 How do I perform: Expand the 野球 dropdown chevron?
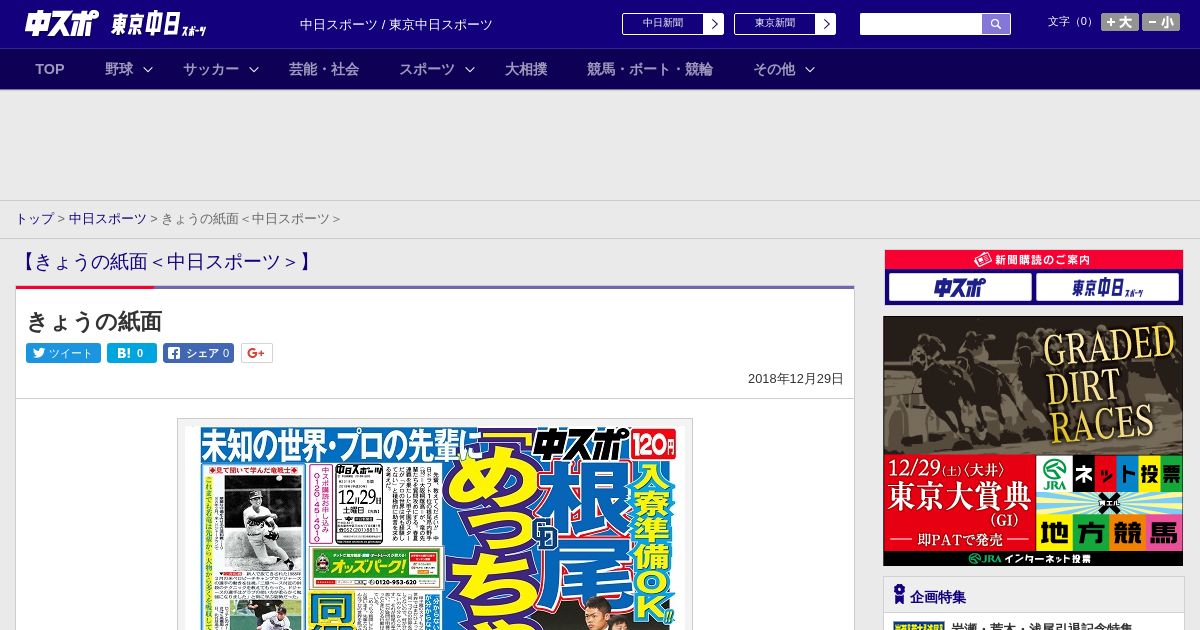[148, 69]
